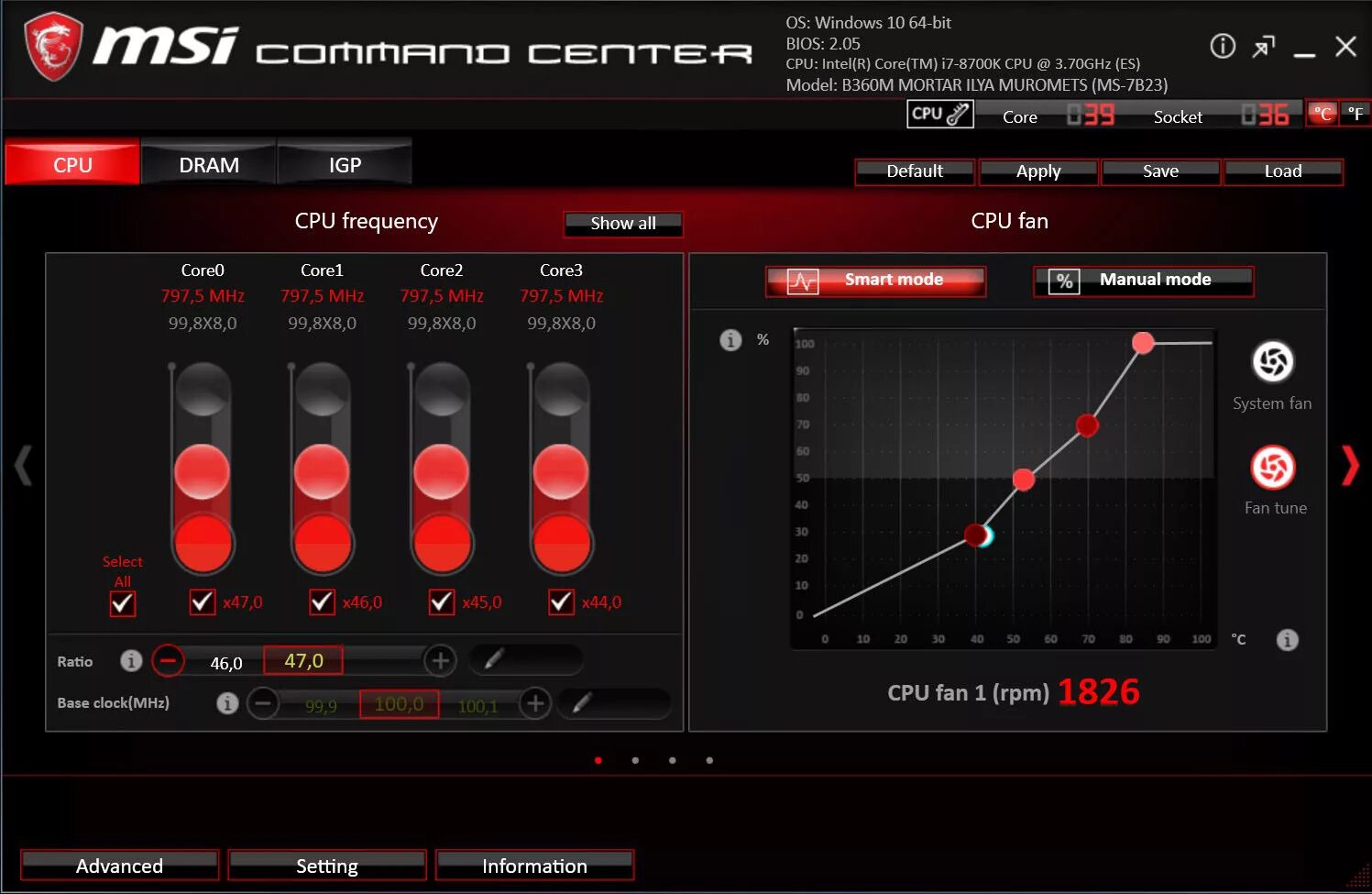Toggle the Select All checkbox
The height and width of the screenshot is (894, 1372).
click(122, 603)
